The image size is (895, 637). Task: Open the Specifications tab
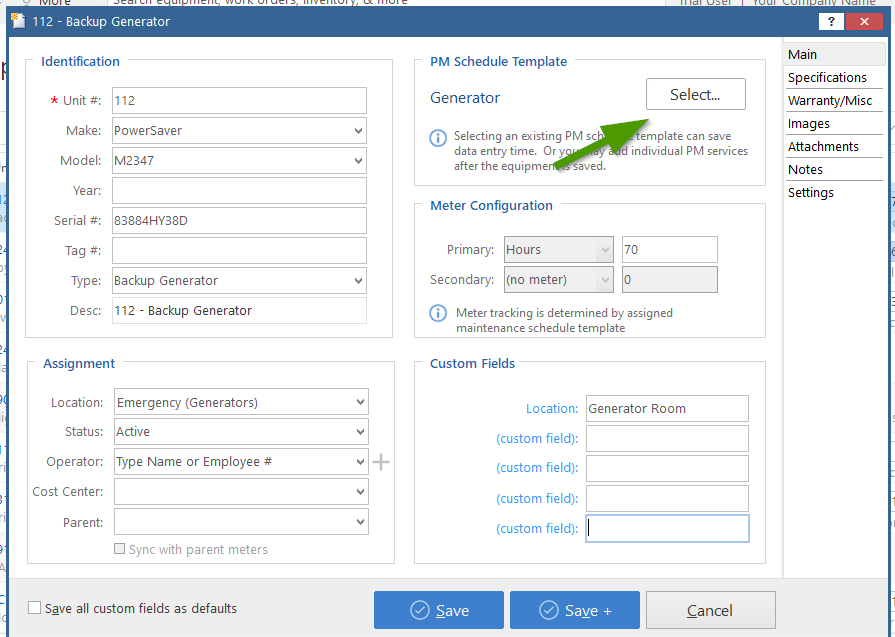coord(834,78)
